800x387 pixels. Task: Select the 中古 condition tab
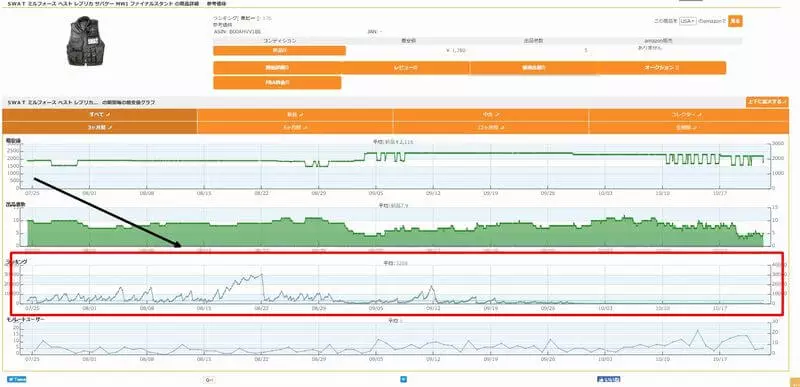click(x=490, y=115)
